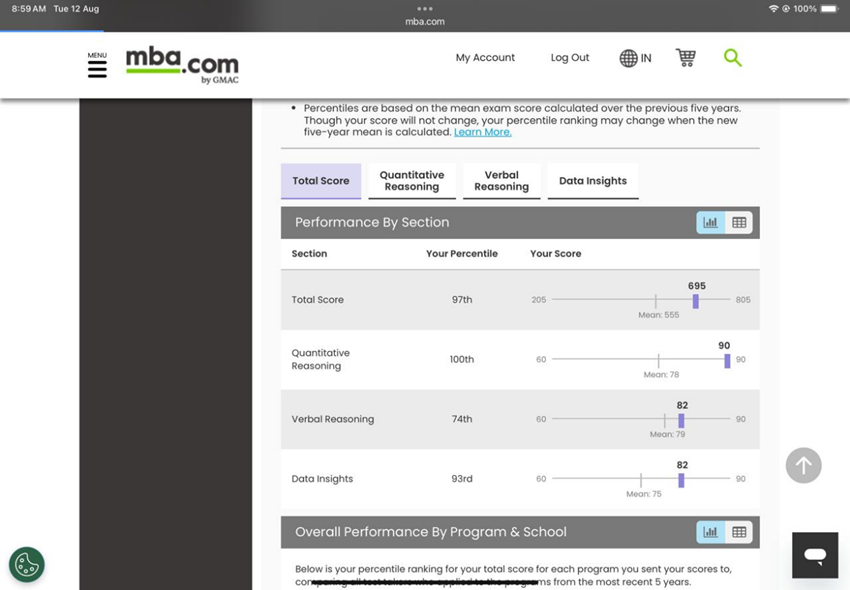Open cookie preferences icon
This screenshot has width=850, height=590.
coord(27,564)
